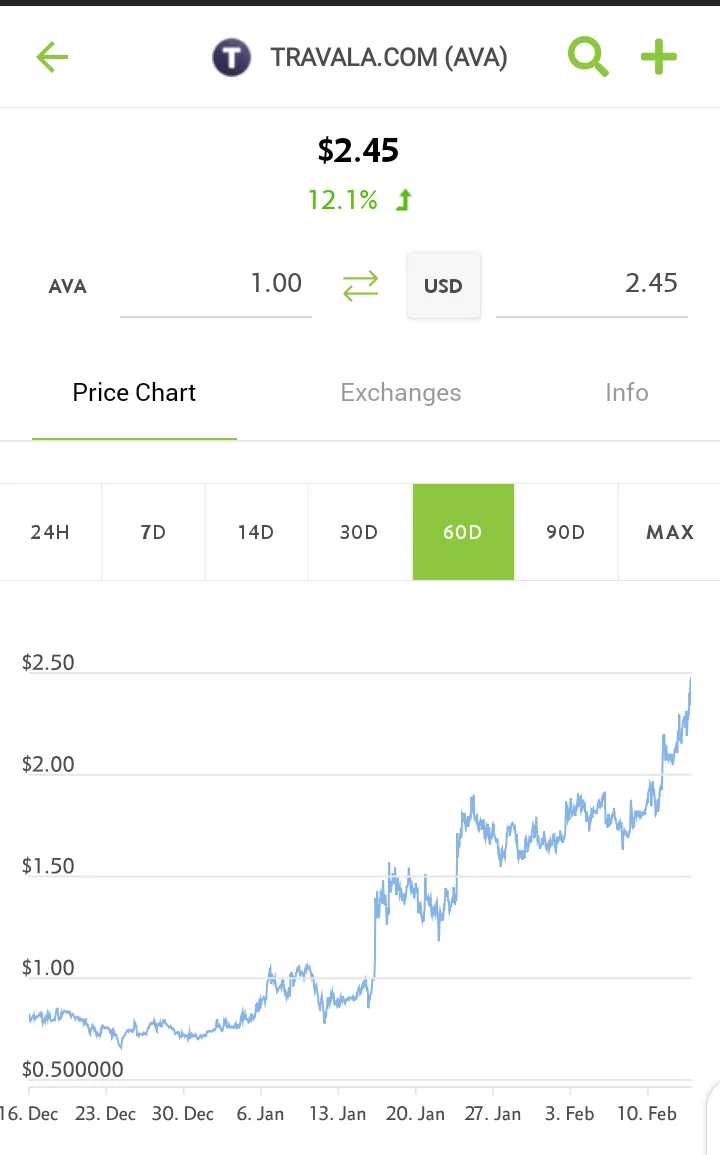The image size is (720, 1155).
Task: Choose the 30D chart range
Action: tap(360, 532)
